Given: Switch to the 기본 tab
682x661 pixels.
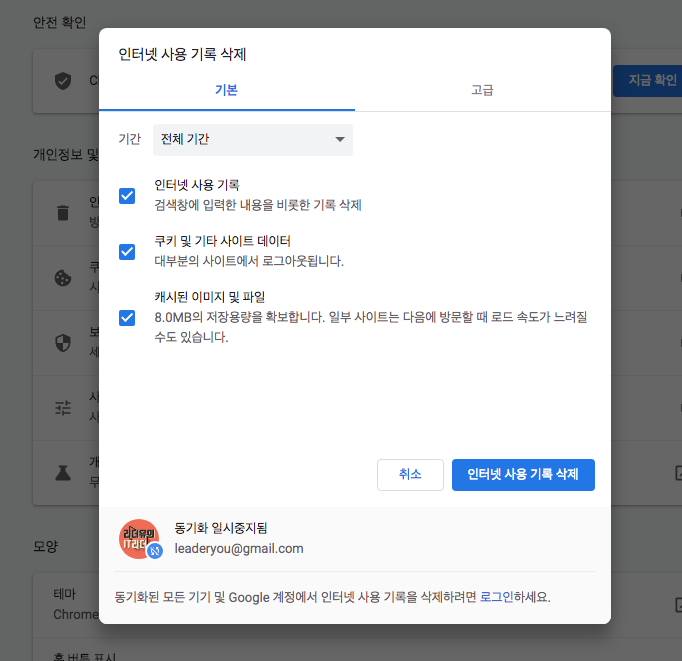Looking at the screenshot, I should tap(227, 90).
